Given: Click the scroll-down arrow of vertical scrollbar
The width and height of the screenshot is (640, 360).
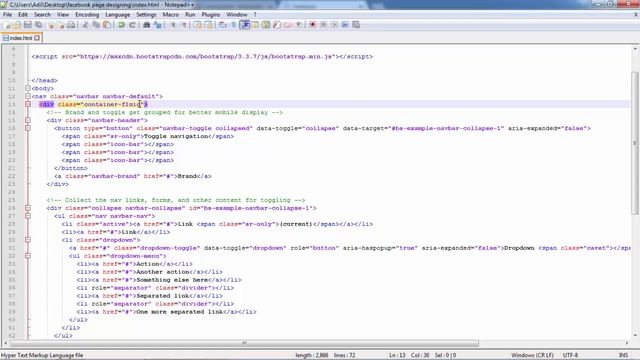Looking at the screenshot, I should coord(635,336).
